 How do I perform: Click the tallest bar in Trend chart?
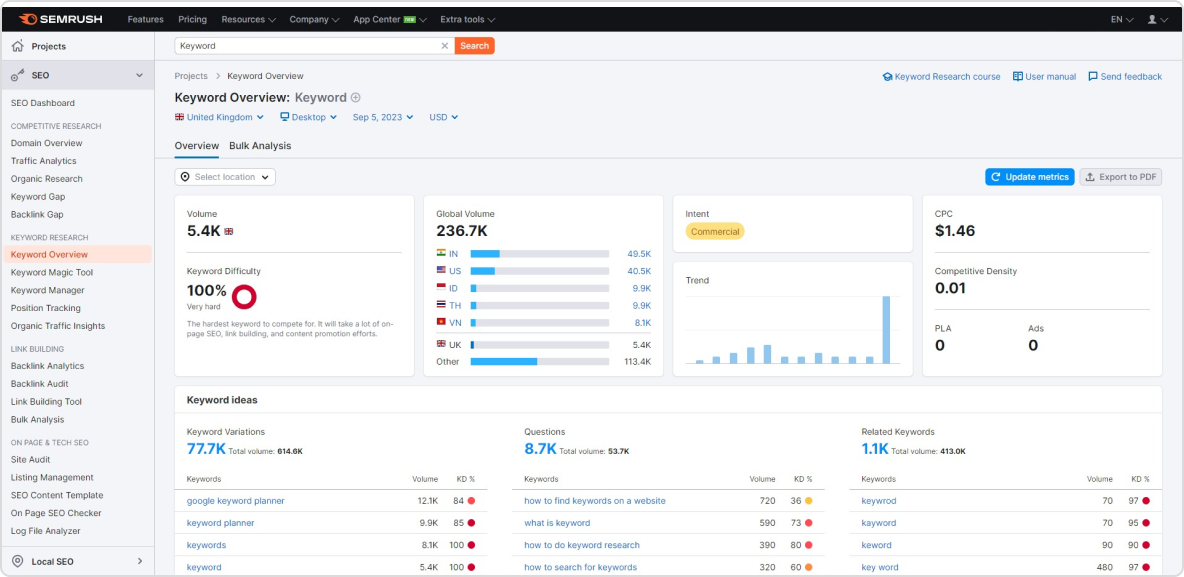[x=886, y=329]
